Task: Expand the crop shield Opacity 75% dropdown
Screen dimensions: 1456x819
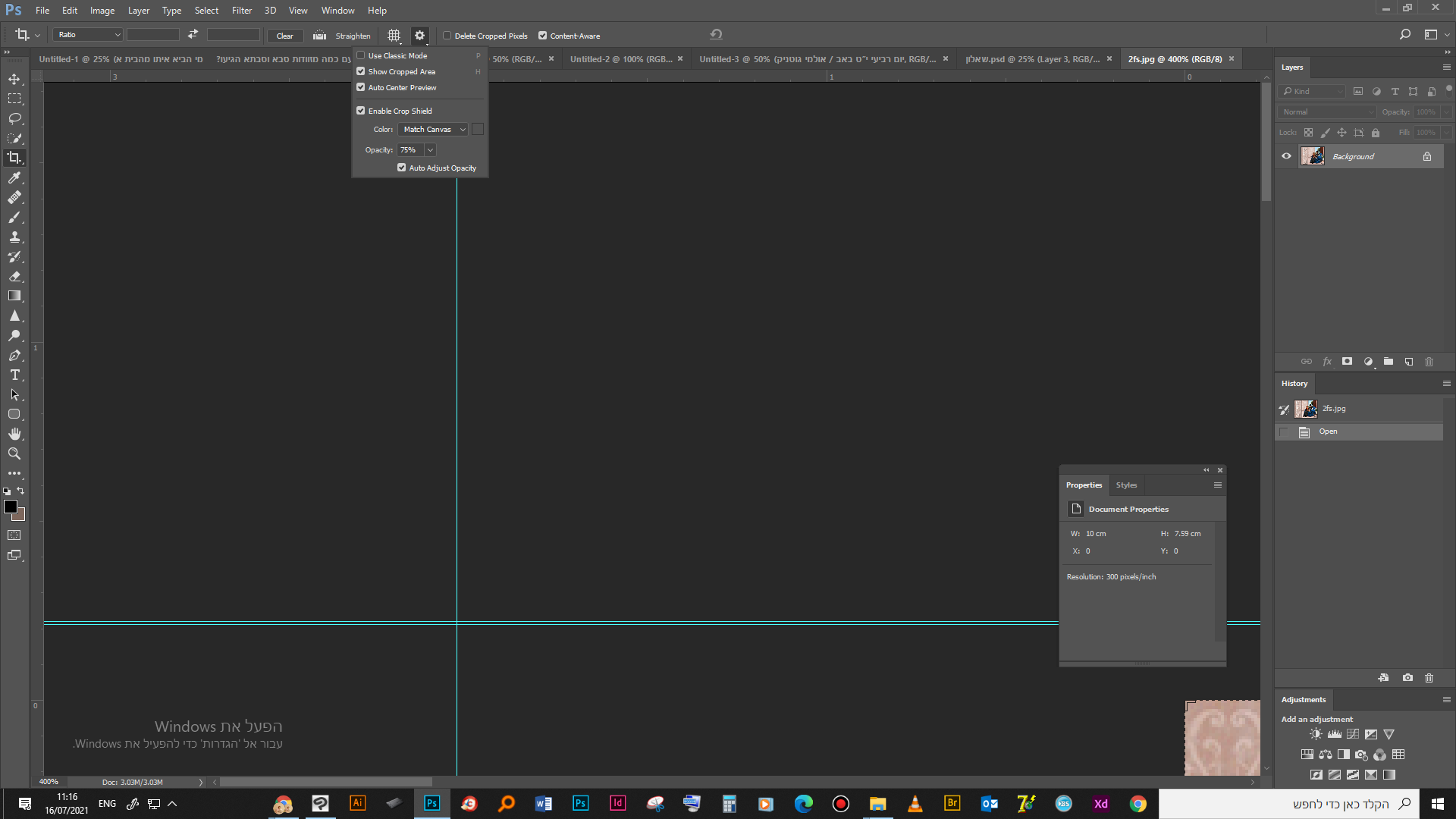Action: [430, 150]
